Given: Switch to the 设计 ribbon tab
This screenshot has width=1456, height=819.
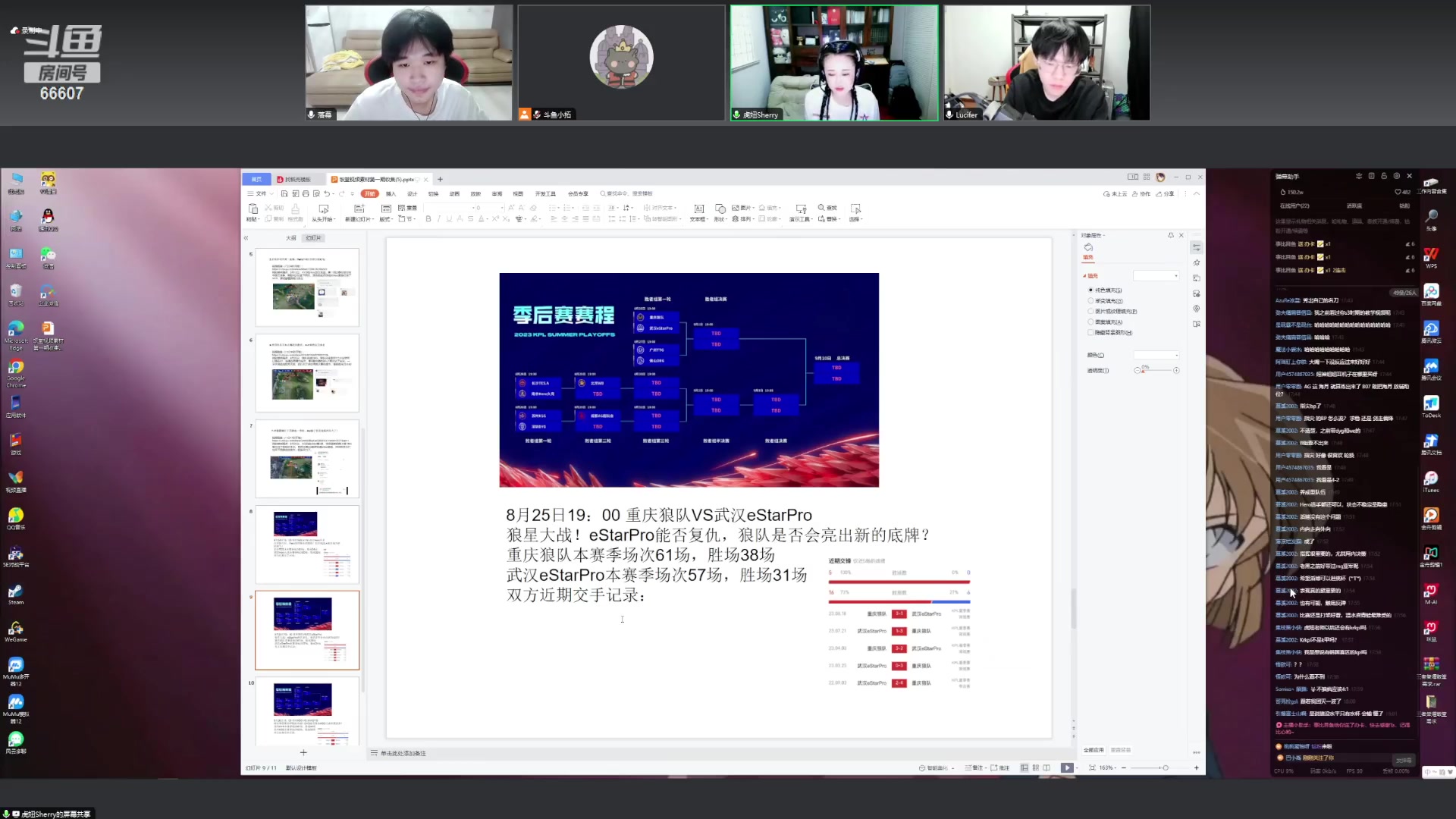Looking at the screenshot, I should coord(412,194).
